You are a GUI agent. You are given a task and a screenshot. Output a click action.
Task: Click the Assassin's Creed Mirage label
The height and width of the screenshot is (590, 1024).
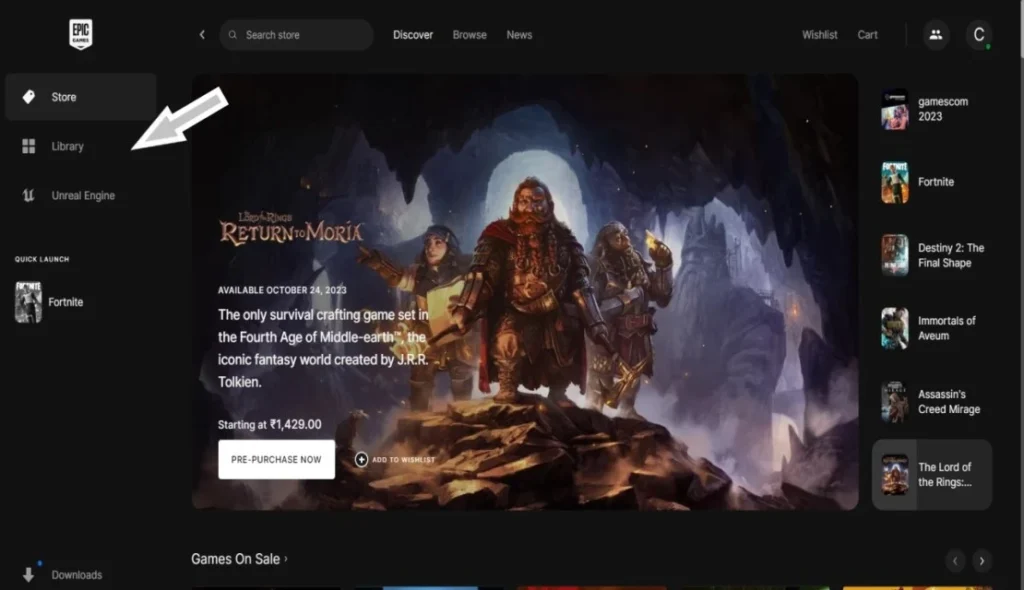(949, 402)
